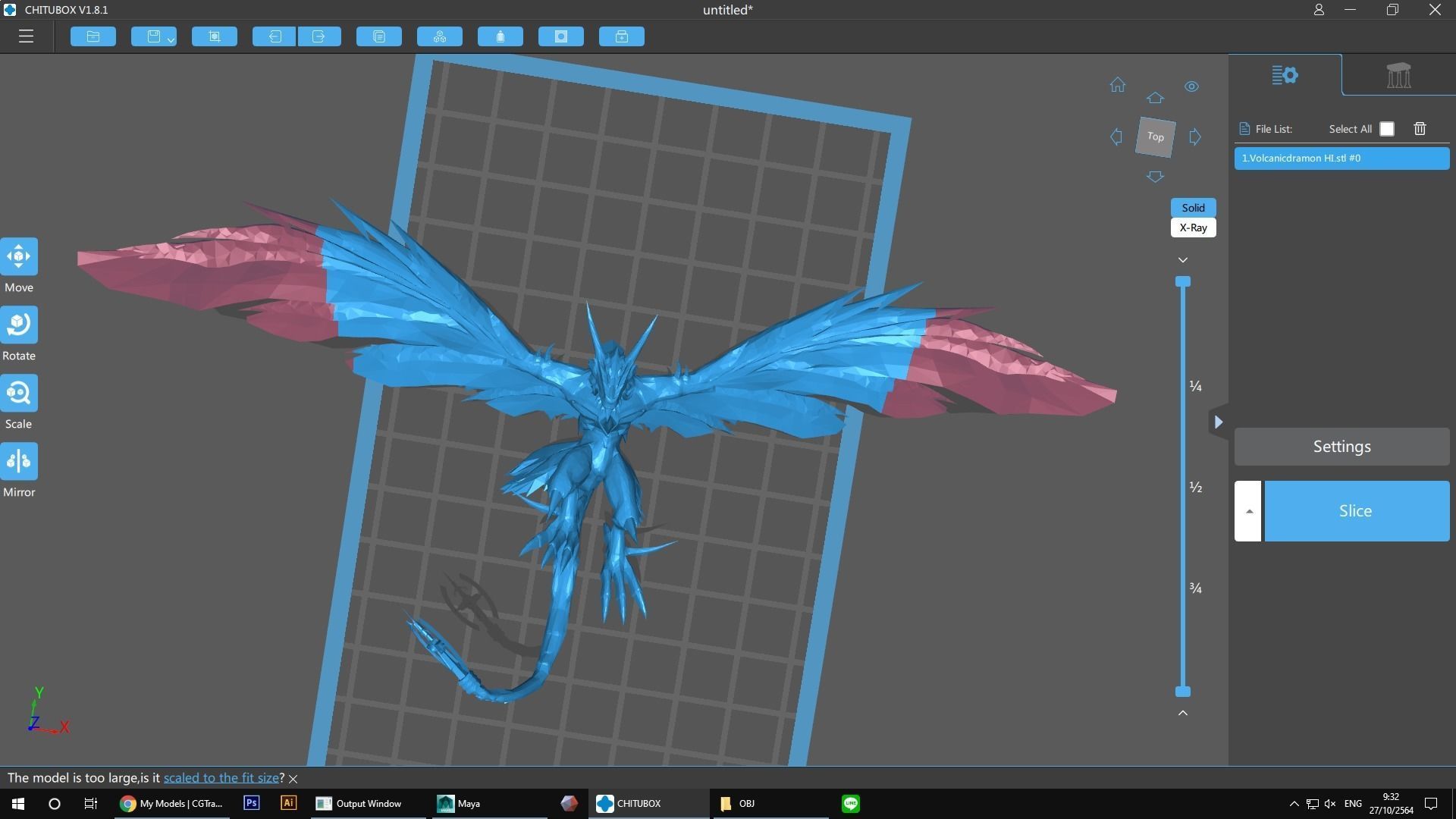Rotate view left with the left arrow
The image size is (1456, 819).
click(1116, 137)
